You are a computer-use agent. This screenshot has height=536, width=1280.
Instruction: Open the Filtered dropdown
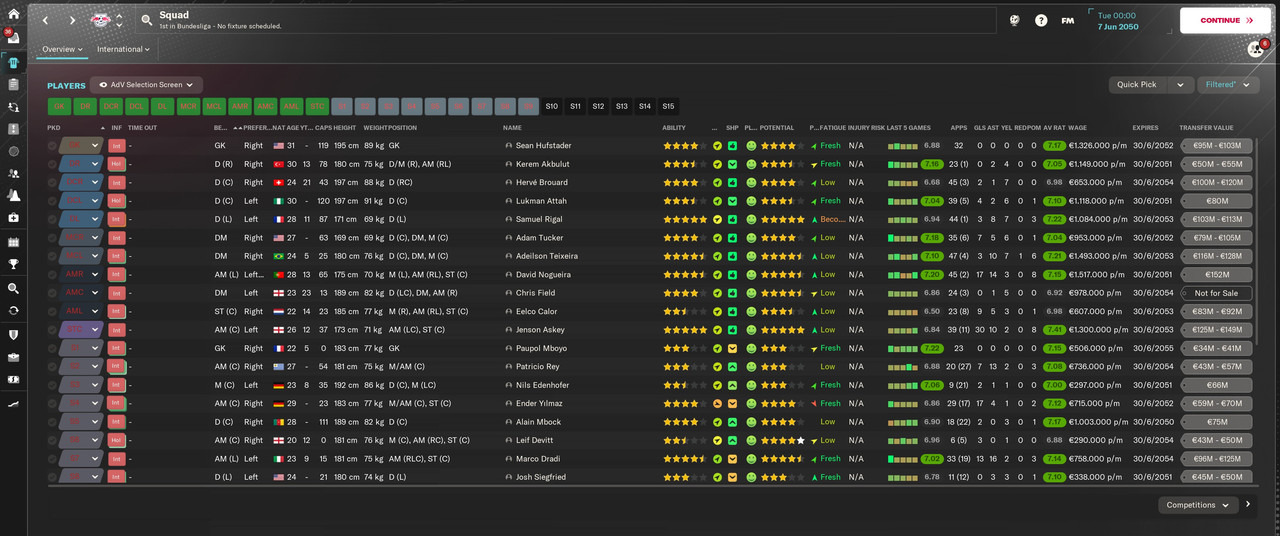1228,85
